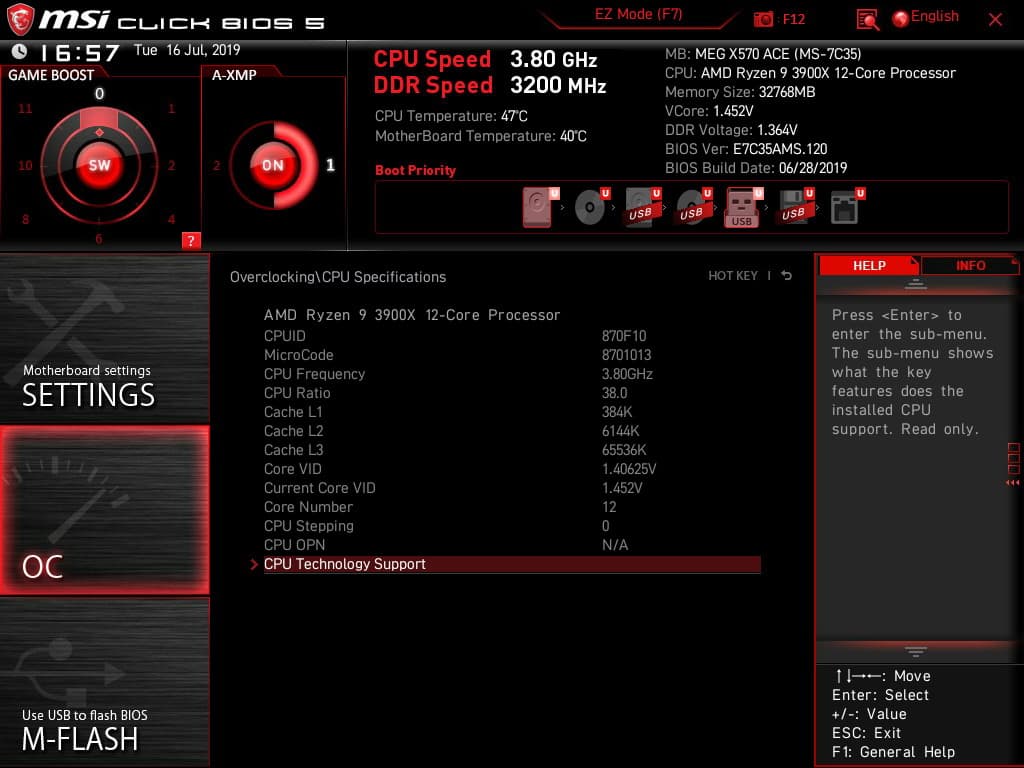Select A-XMP profile number 2

pos(216,166)
